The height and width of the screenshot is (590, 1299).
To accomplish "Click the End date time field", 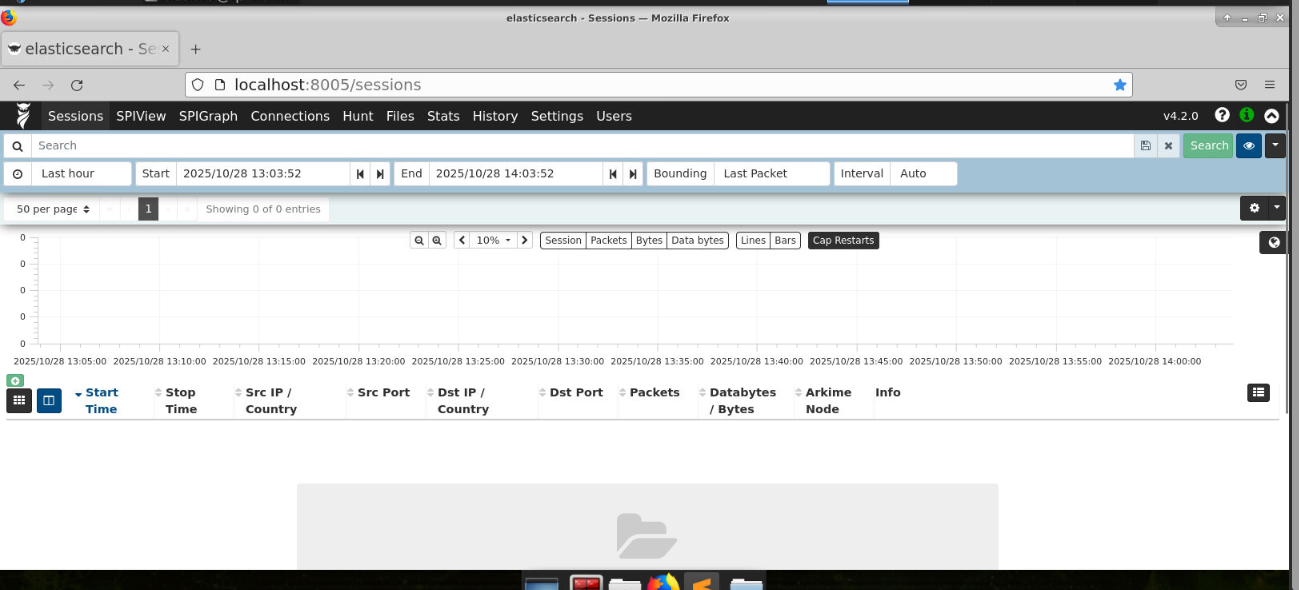I will point(517,174).
